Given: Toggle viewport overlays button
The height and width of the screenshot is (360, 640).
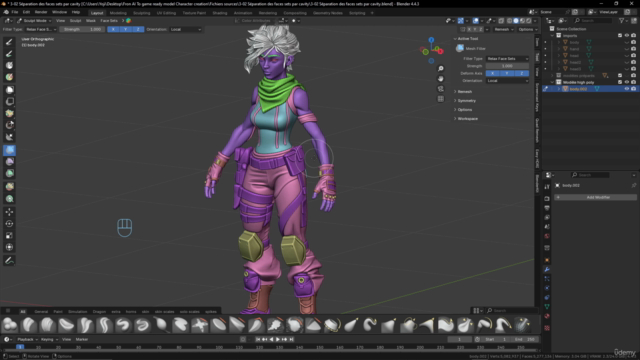Looking at the screenshot, I should point(476,21).
